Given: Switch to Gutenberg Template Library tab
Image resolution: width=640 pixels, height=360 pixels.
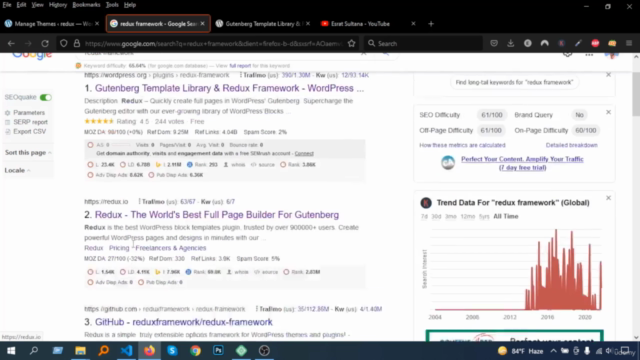Looking at the screenshot, I should [263, 24].
